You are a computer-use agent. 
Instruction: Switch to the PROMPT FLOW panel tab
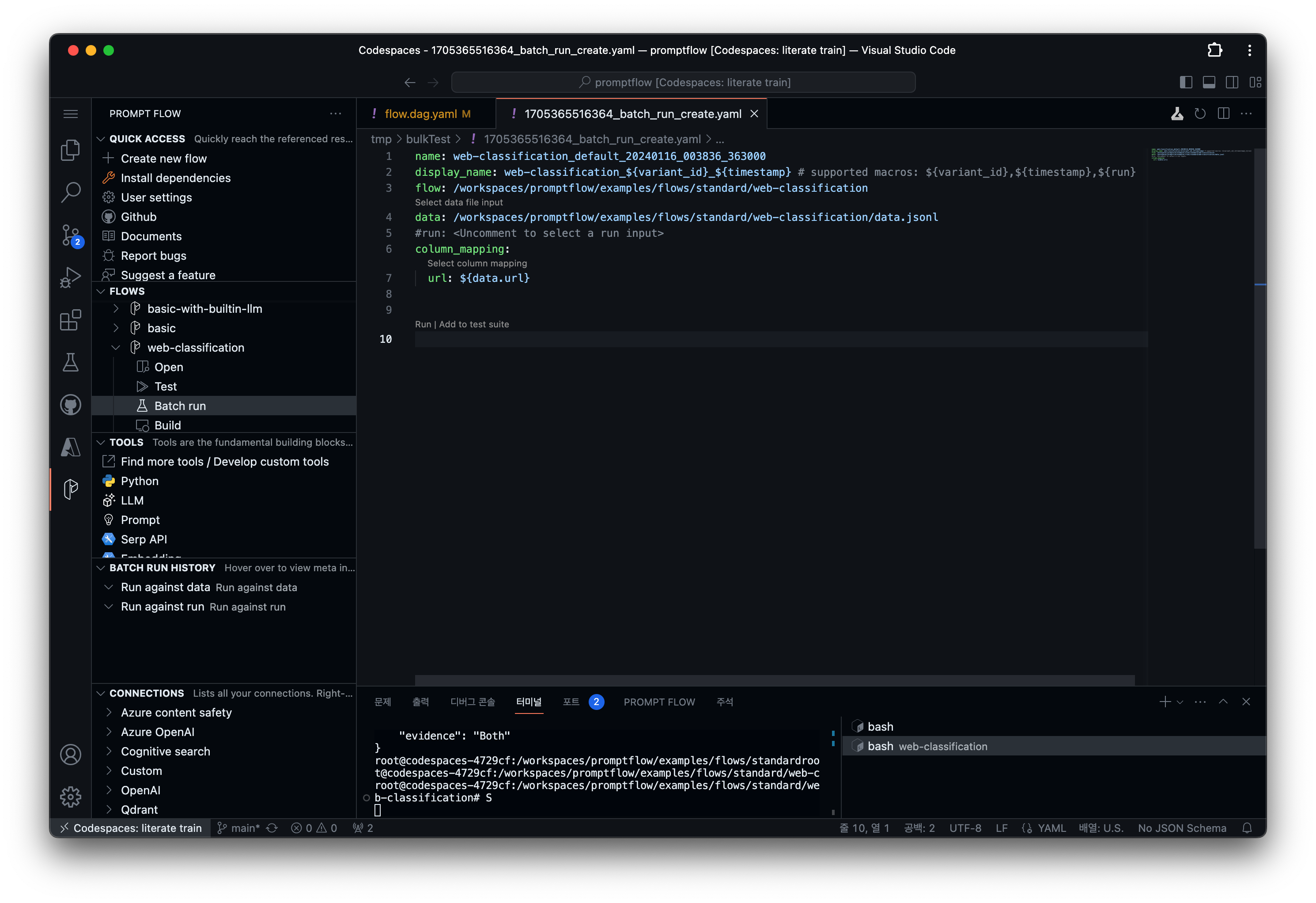[x=659, y=702]
